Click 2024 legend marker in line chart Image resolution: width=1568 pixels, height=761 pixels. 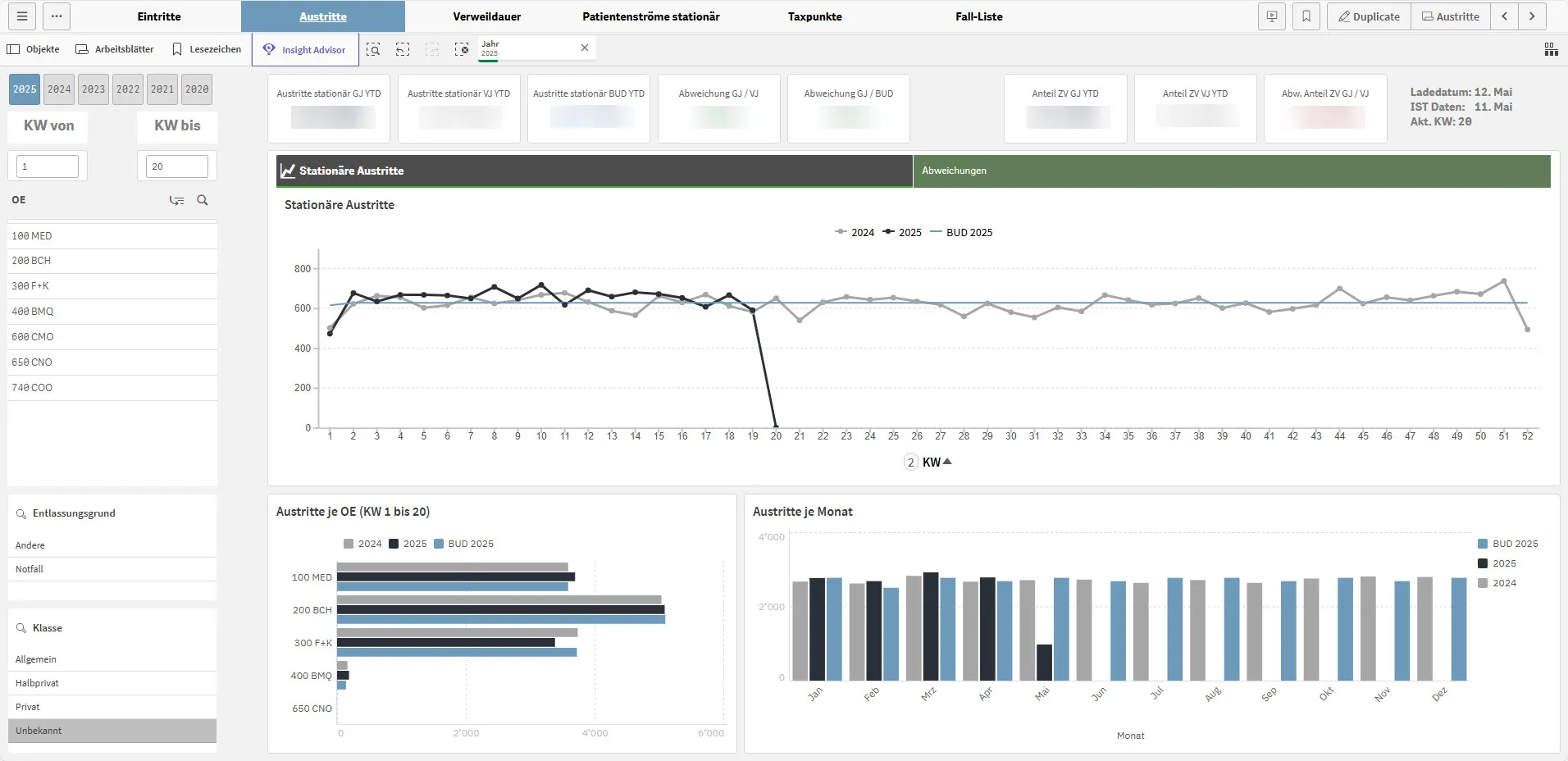point(841,232)
